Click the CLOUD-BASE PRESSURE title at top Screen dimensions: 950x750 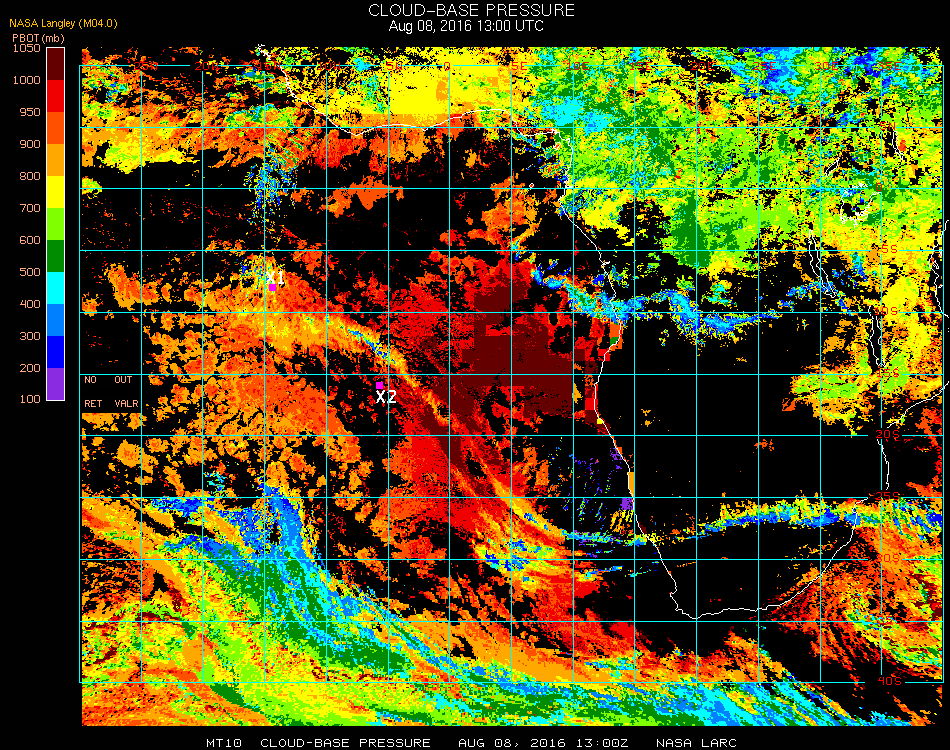click(x=471, y=10)
